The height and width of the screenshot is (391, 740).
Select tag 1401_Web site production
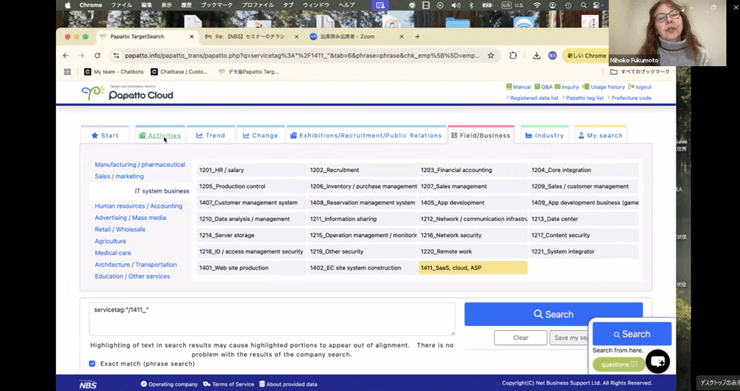(x=252, y=268)
